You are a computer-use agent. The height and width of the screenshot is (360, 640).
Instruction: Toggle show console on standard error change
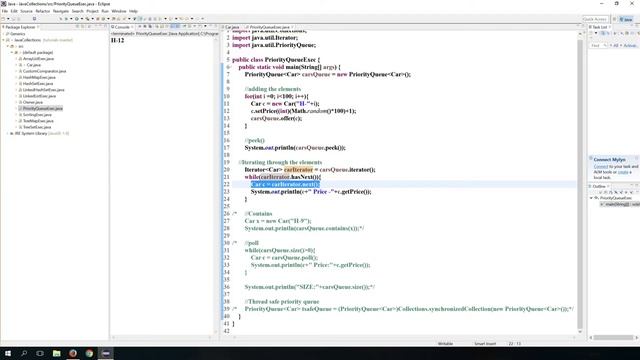tap(178, 27)
